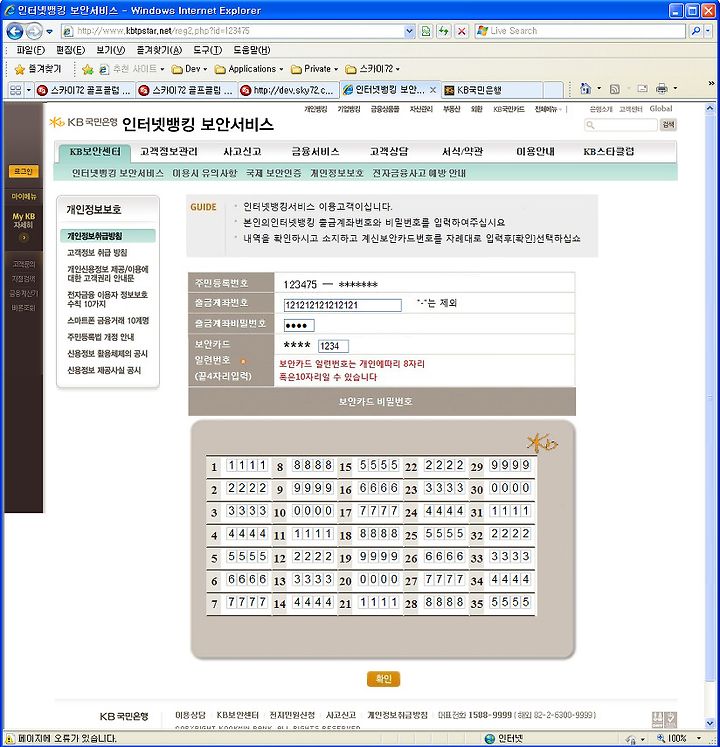Open 신용정보 제공사실 공시 side link
This screenshot has width=720, height=747.
[x=104, y=370]
